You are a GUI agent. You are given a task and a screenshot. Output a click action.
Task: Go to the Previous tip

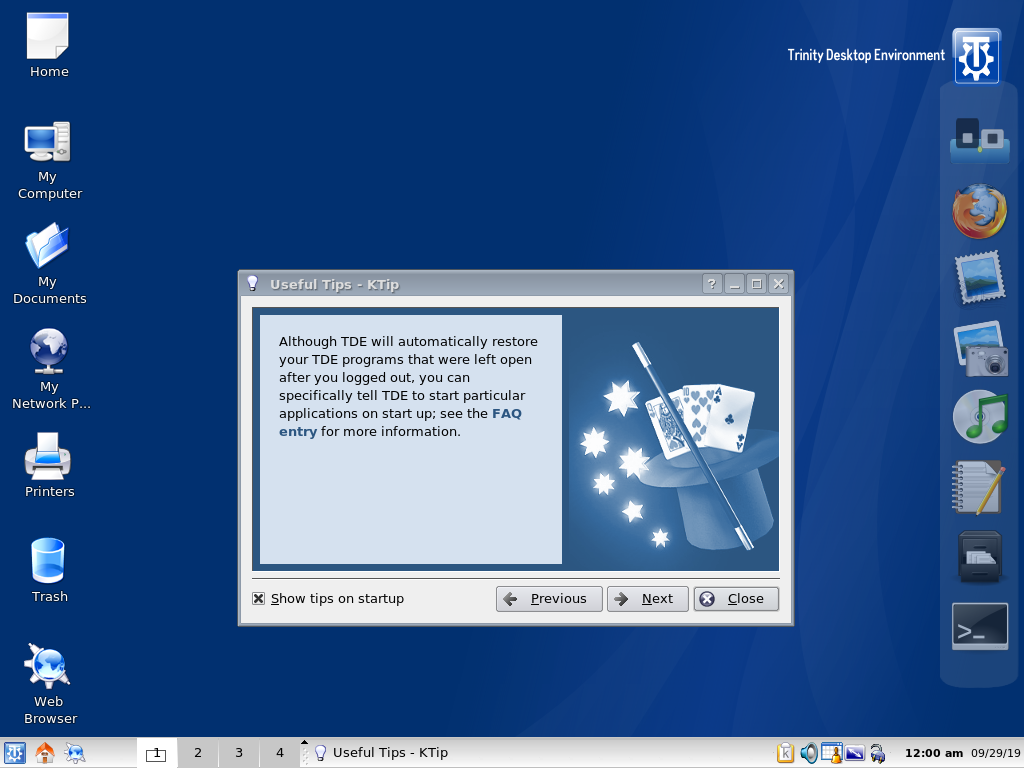tap(549, 599)
